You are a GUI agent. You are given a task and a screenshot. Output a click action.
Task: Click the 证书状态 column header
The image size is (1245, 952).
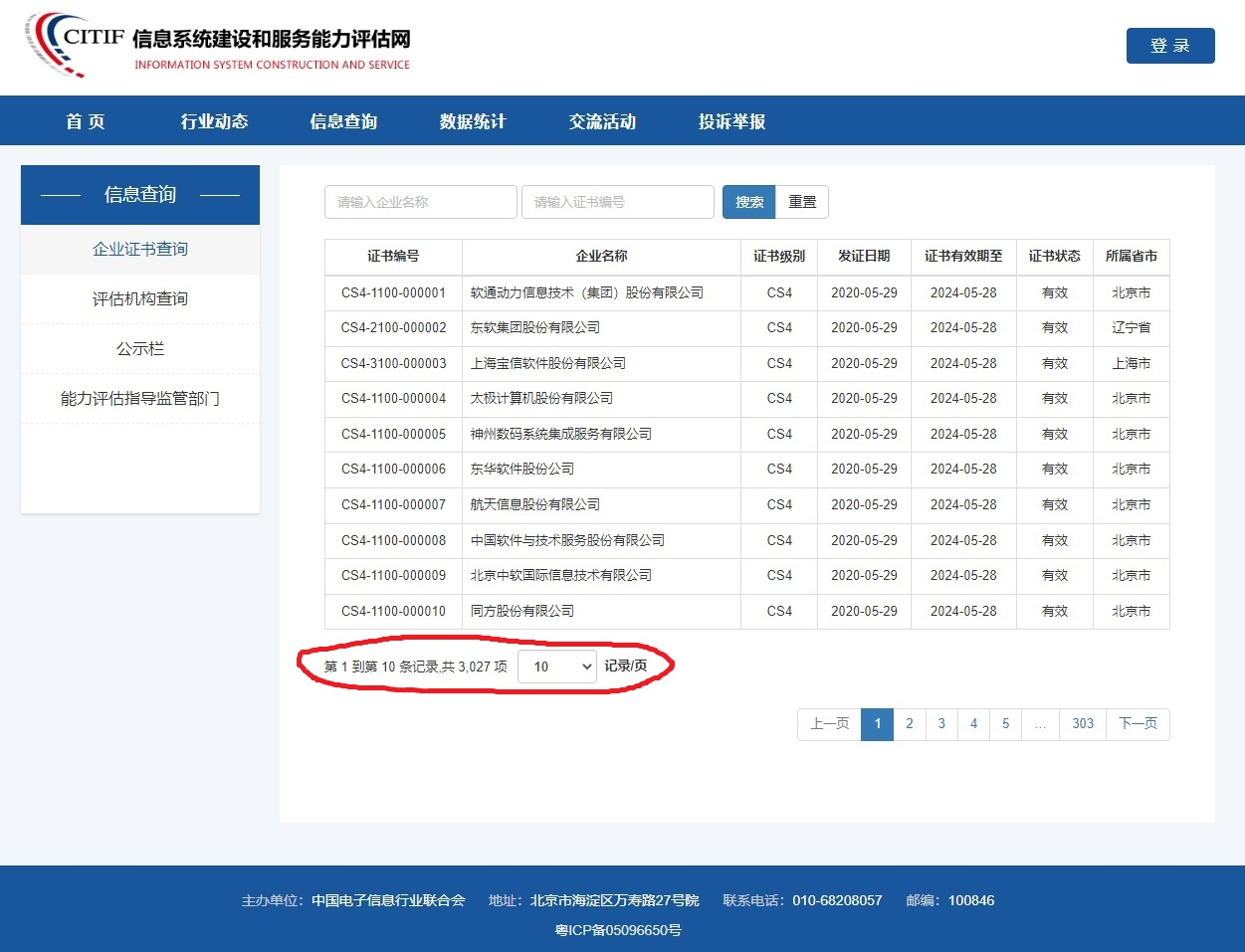[1055, 257]
